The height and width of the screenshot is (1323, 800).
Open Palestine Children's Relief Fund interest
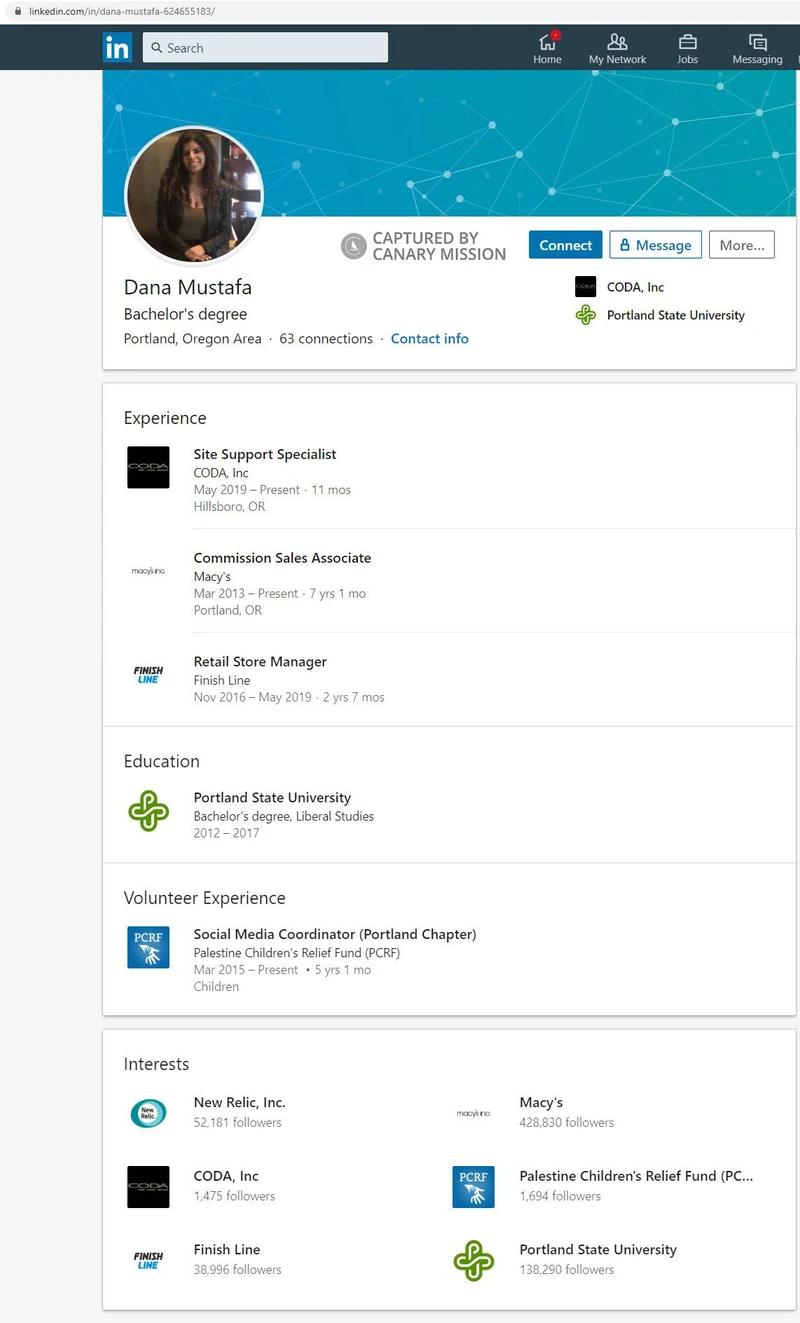(636, 1176)
